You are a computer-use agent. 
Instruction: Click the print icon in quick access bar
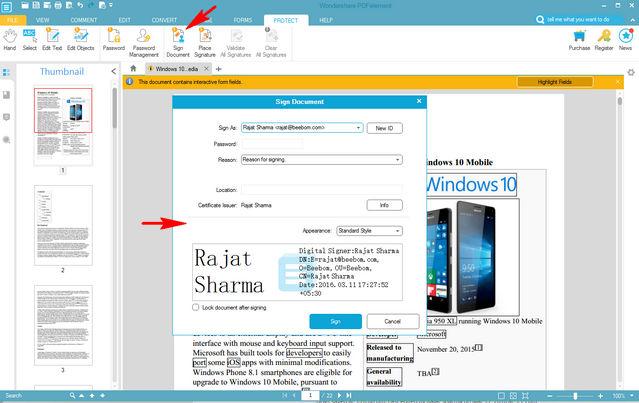click(58, 5)
